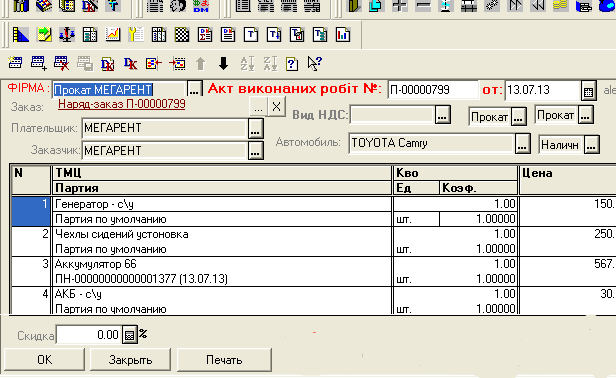Open the calendar picker next to date 13.07.13
Screen dimensions: 616x378
coord(588,91)
